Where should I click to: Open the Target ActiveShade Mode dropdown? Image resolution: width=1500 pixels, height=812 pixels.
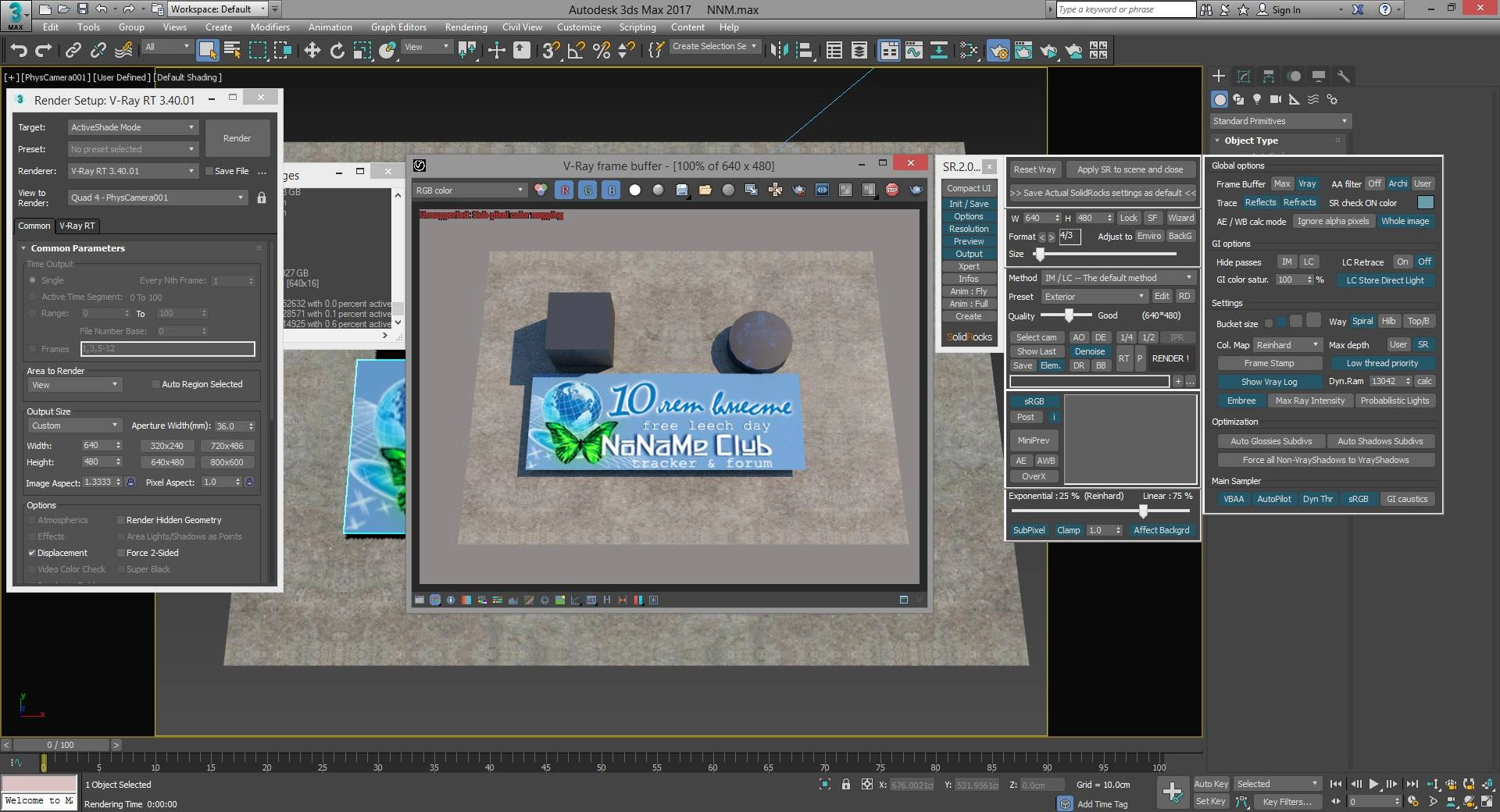click(133, 127)
